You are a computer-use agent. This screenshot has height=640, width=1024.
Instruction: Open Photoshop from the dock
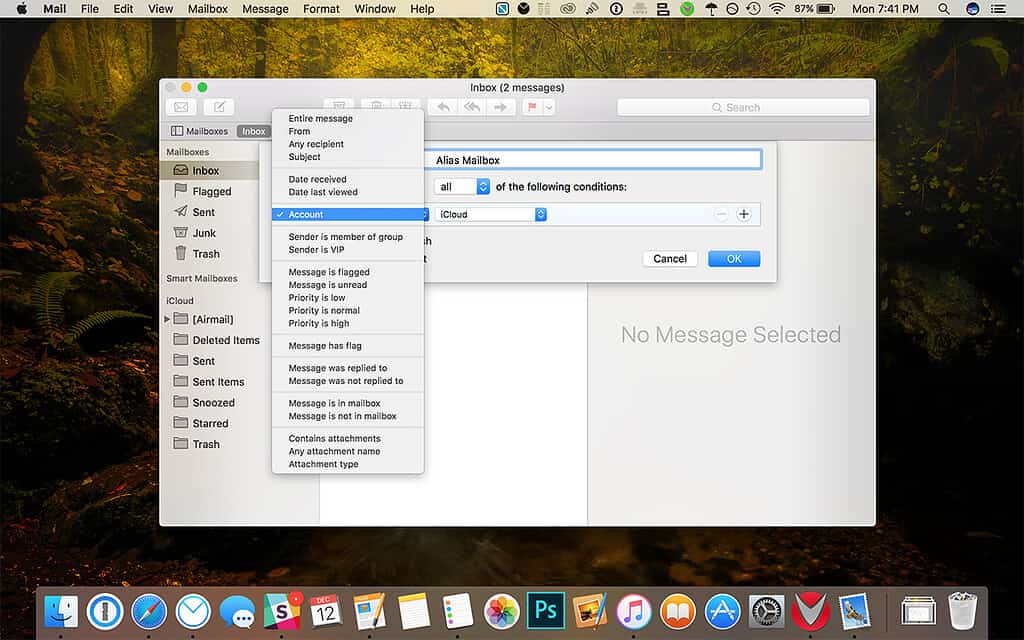pyautogui.click(x=546, y=610)
